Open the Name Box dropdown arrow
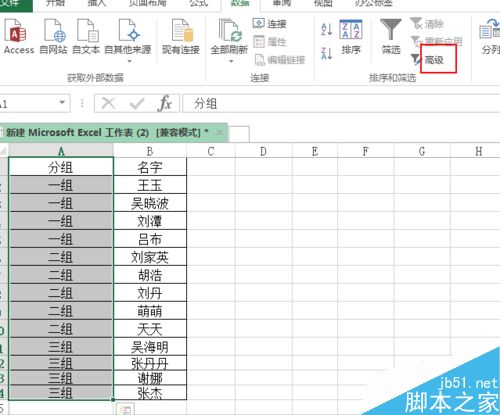Screen dimensions: 500x415 coord(62,102)
